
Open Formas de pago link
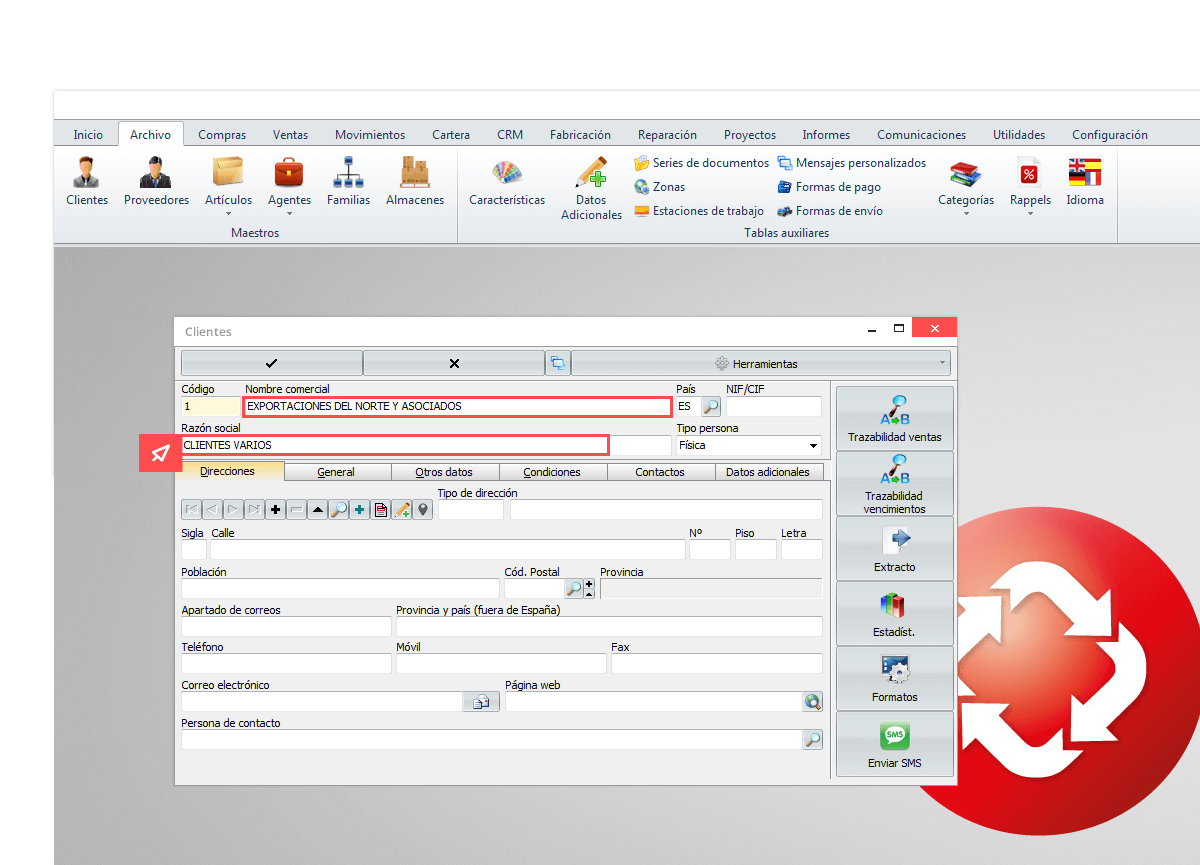(x=837, y=187)
